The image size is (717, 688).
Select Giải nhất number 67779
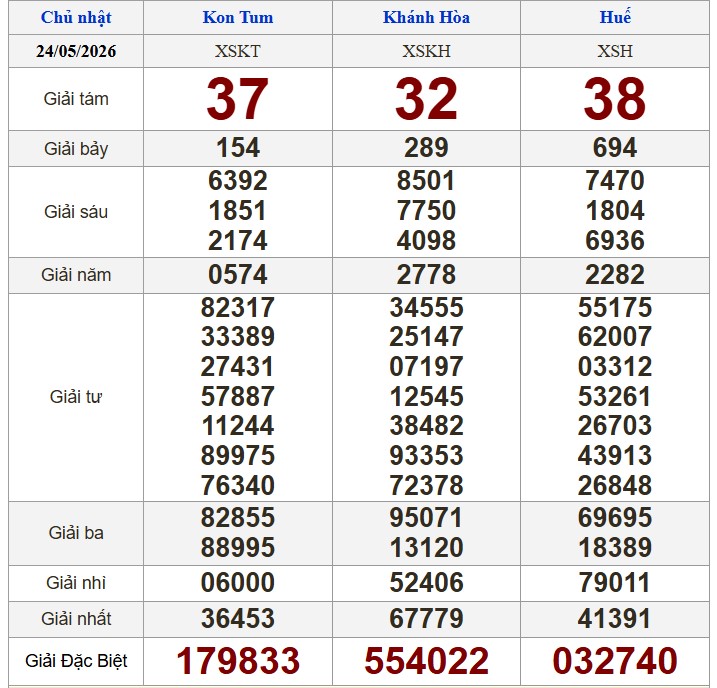click(x=426, y=619)
